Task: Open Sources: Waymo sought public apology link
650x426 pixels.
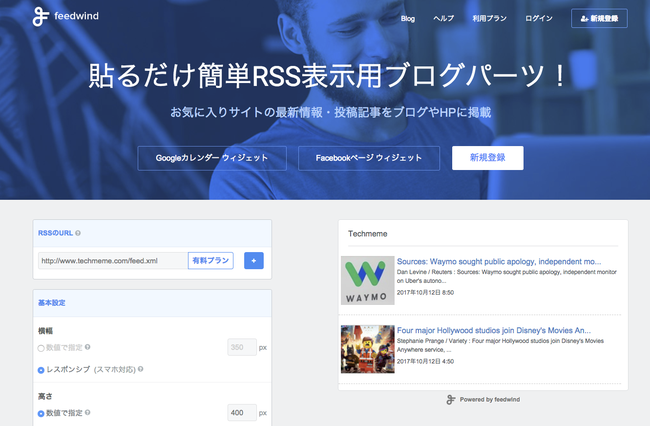Action: tap(499, 261)
